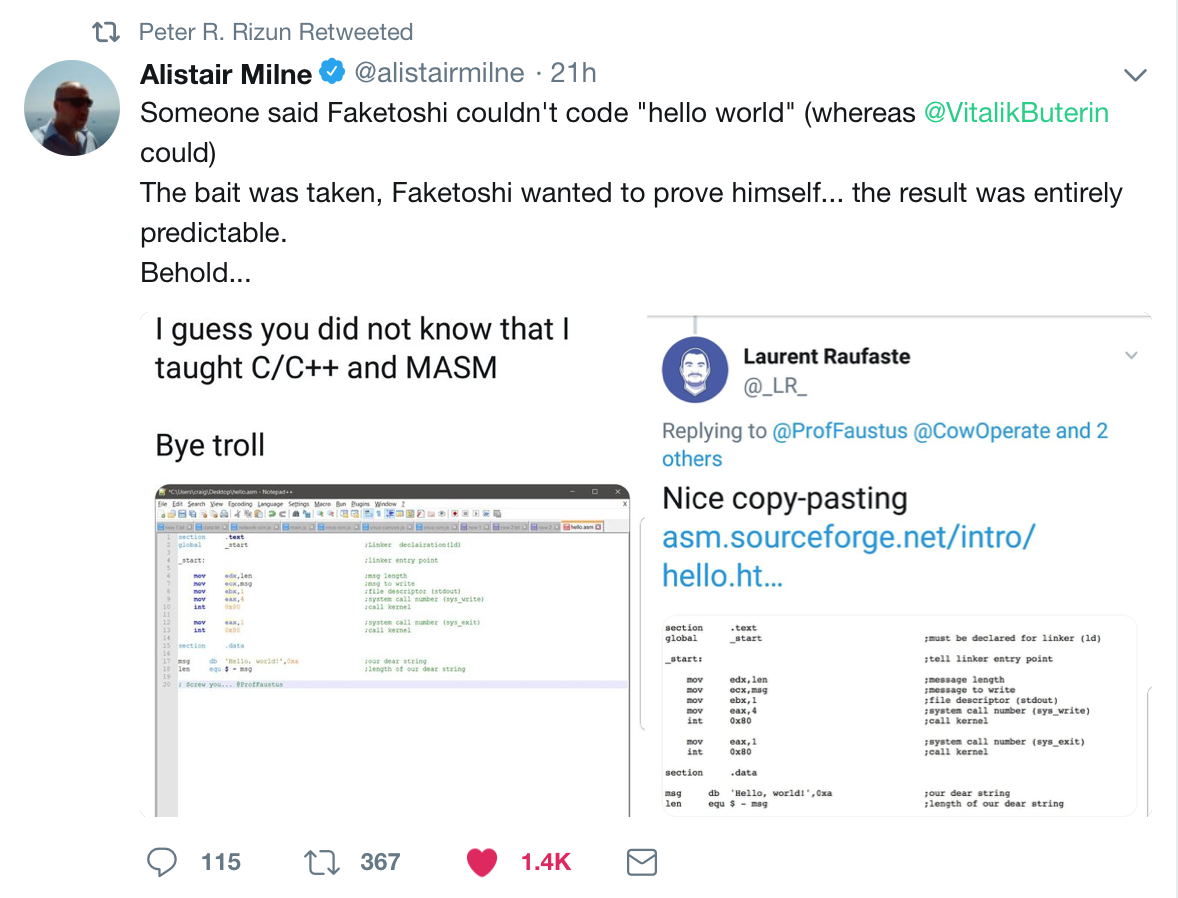Click the retweet arrows icon
1178x898 pixels.
(322, 862)
